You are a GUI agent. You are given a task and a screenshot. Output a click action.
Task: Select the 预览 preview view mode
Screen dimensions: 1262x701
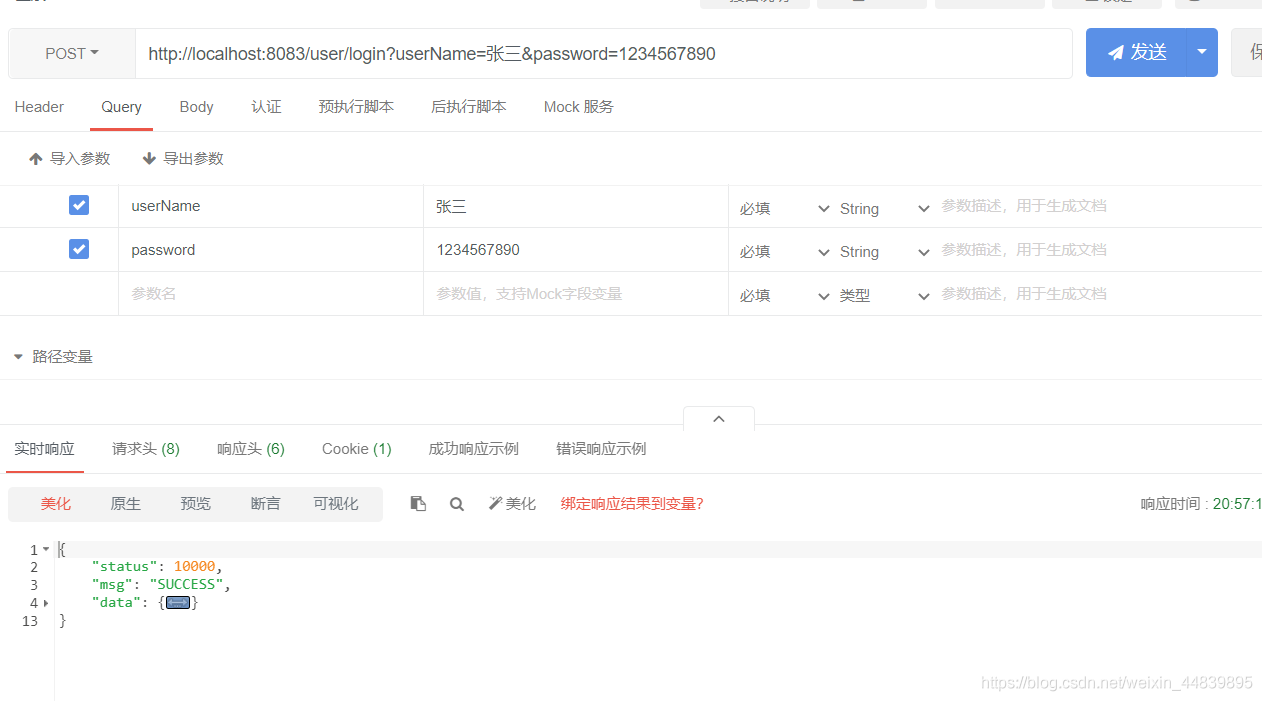[x=196, y=504]
